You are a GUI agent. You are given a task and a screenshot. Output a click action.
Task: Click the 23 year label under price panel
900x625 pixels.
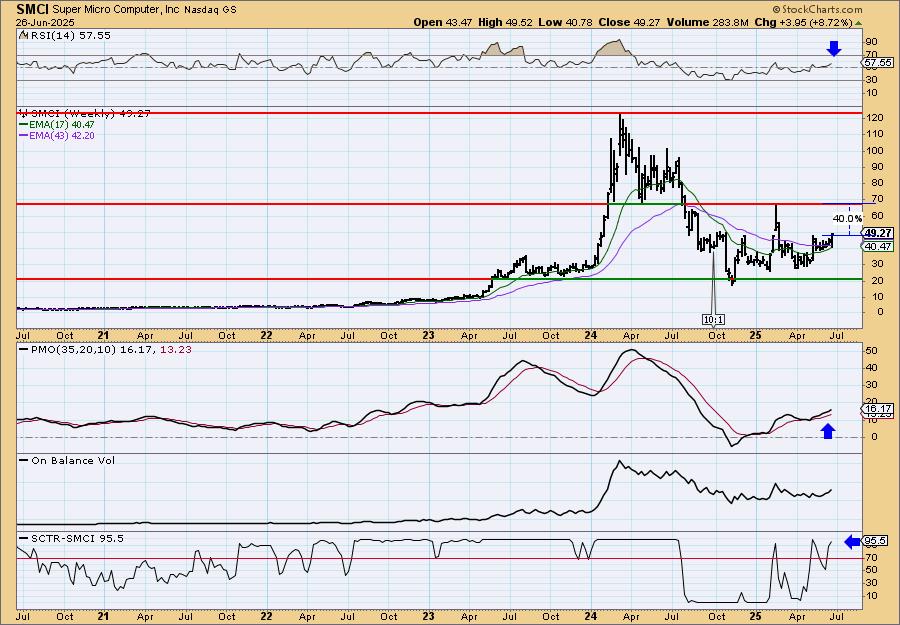pyautogui.click(x=429, y=335)
